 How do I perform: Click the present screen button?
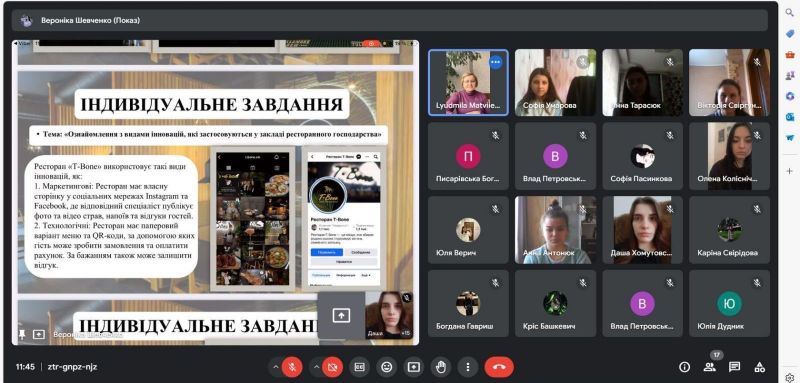tap(414, 367)
